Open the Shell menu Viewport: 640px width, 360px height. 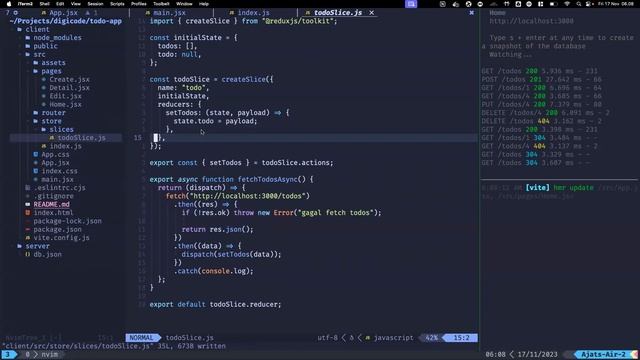click(x=44, y=4)
